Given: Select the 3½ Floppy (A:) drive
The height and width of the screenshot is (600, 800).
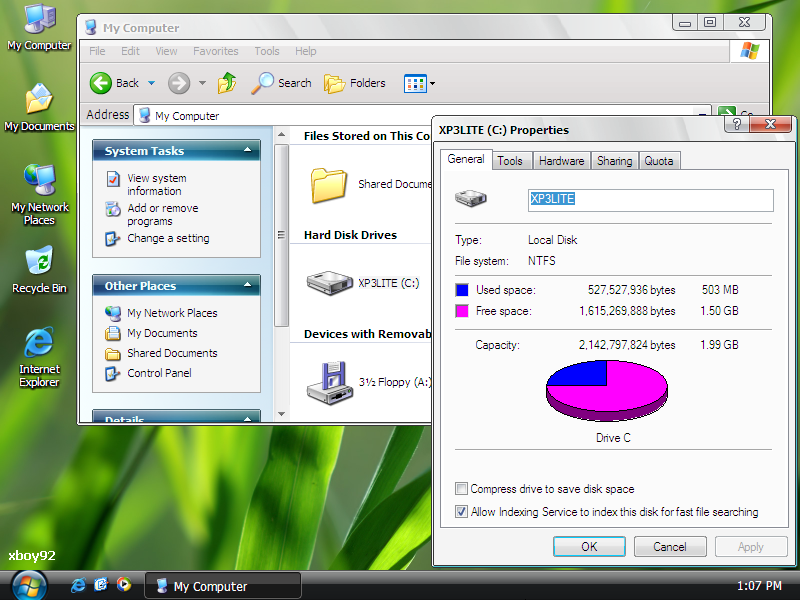Looking at the screenshot, I should pyautogui.click(x=328, y=381).
